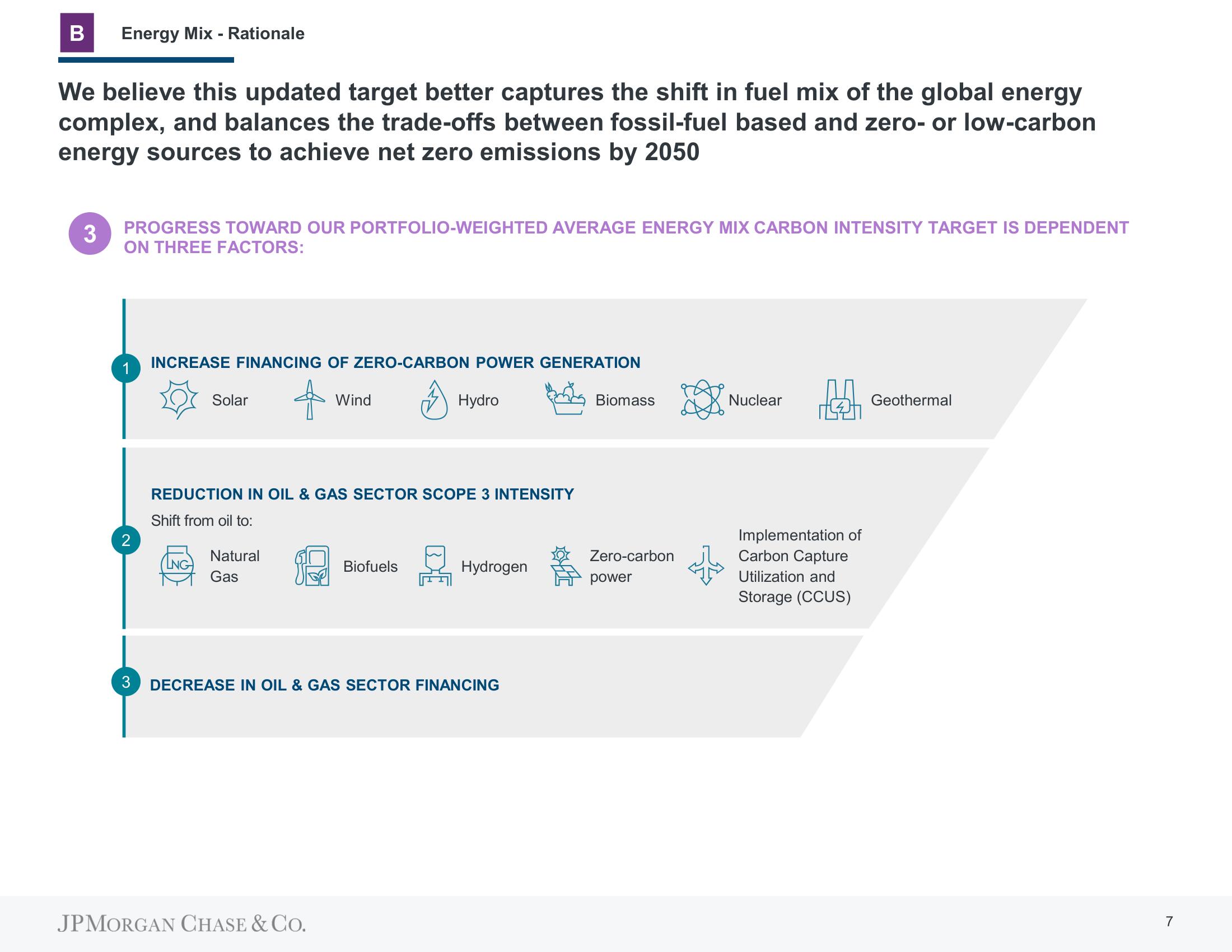Click the main title beginning 'We believe this updated target'
Viewport: 1232px width, 952px height.
coord(576,122)
